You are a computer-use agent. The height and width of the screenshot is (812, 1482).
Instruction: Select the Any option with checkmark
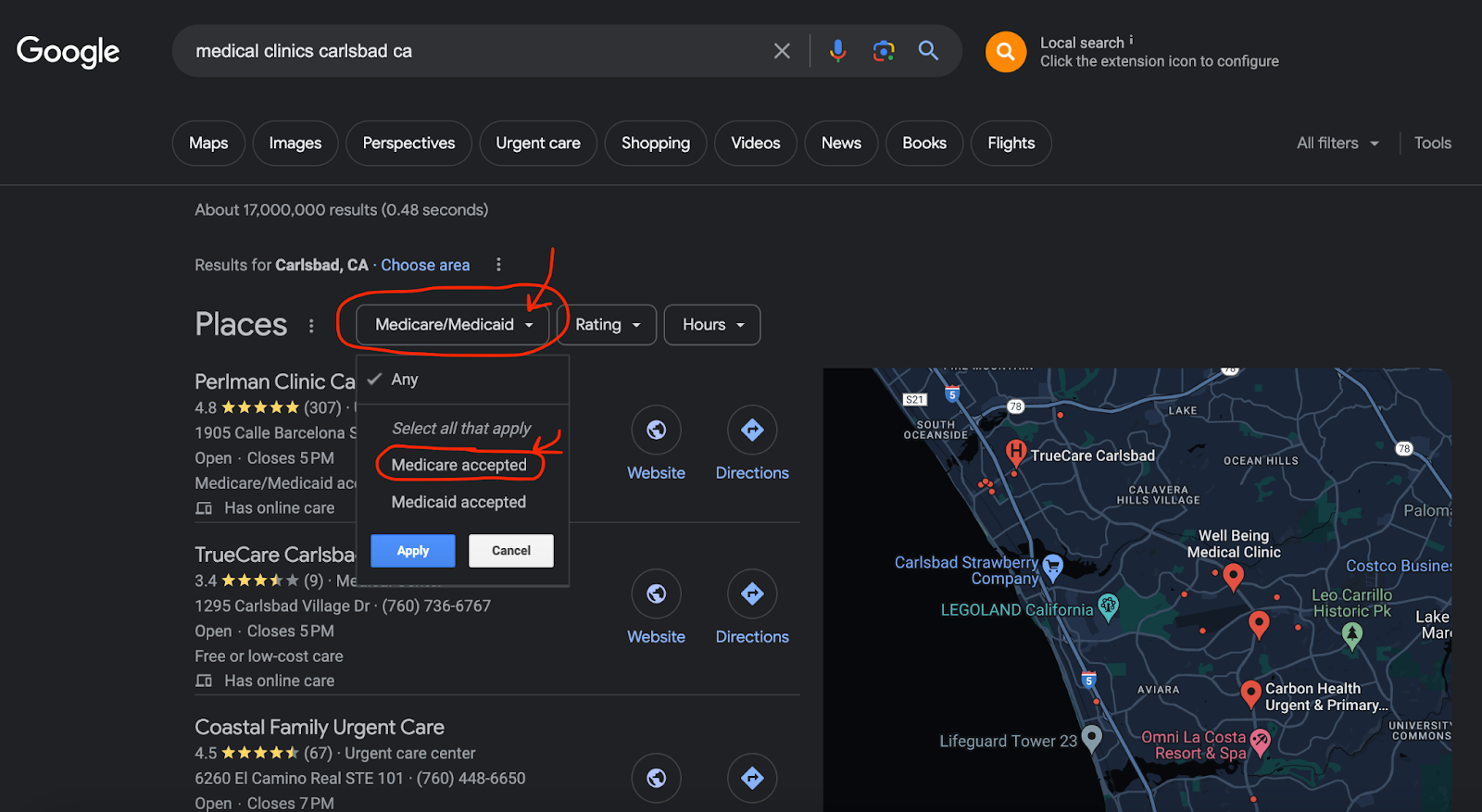click(x=462, y=380)
